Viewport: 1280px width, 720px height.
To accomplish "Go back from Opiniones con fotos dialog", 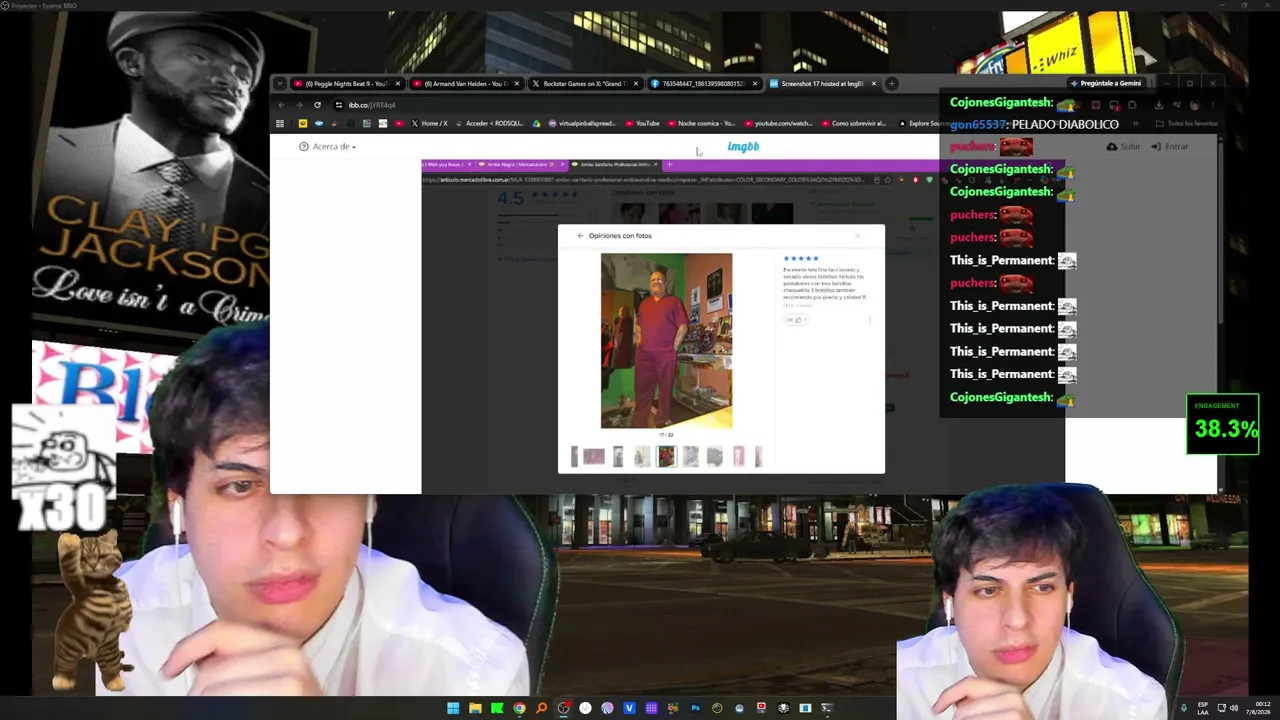I will pyautogui.click(x=580, y=236).
